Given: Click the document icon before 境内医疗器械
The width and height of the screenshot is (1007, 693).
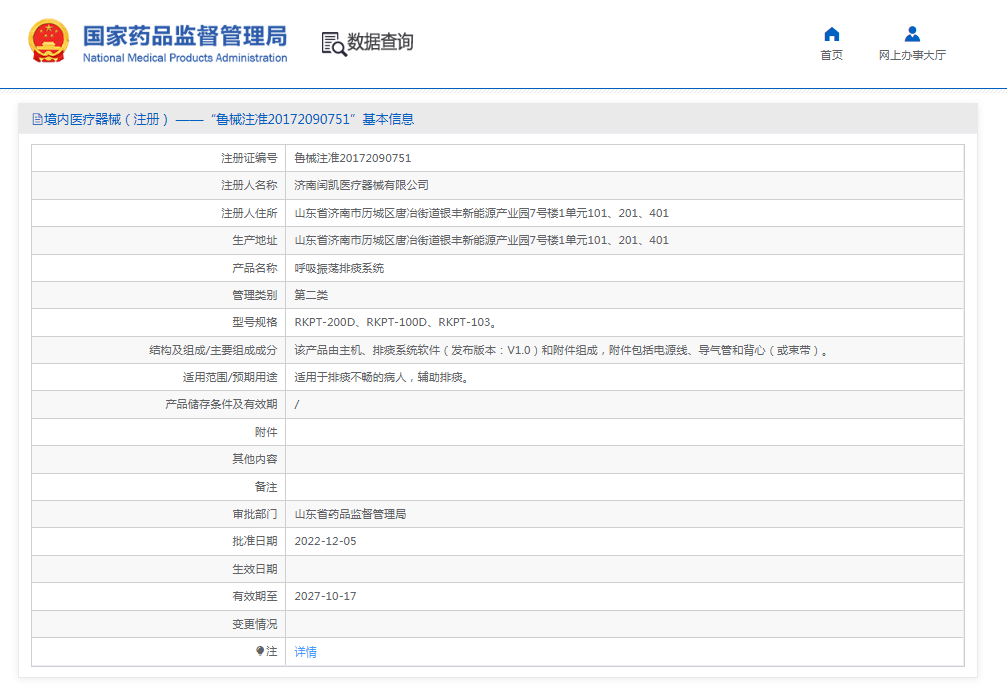Looking at the screenshot, I should (37, 119).
